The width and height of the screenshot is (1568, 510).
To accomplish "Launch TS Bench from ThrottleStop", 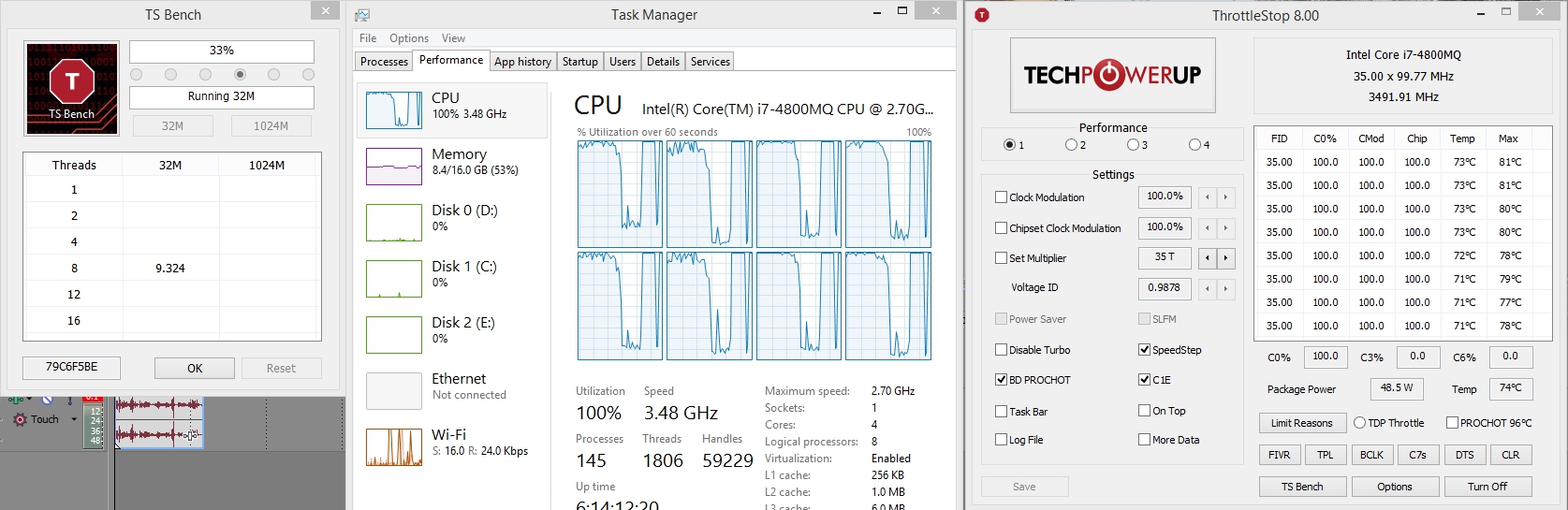I will (1302, 487).
